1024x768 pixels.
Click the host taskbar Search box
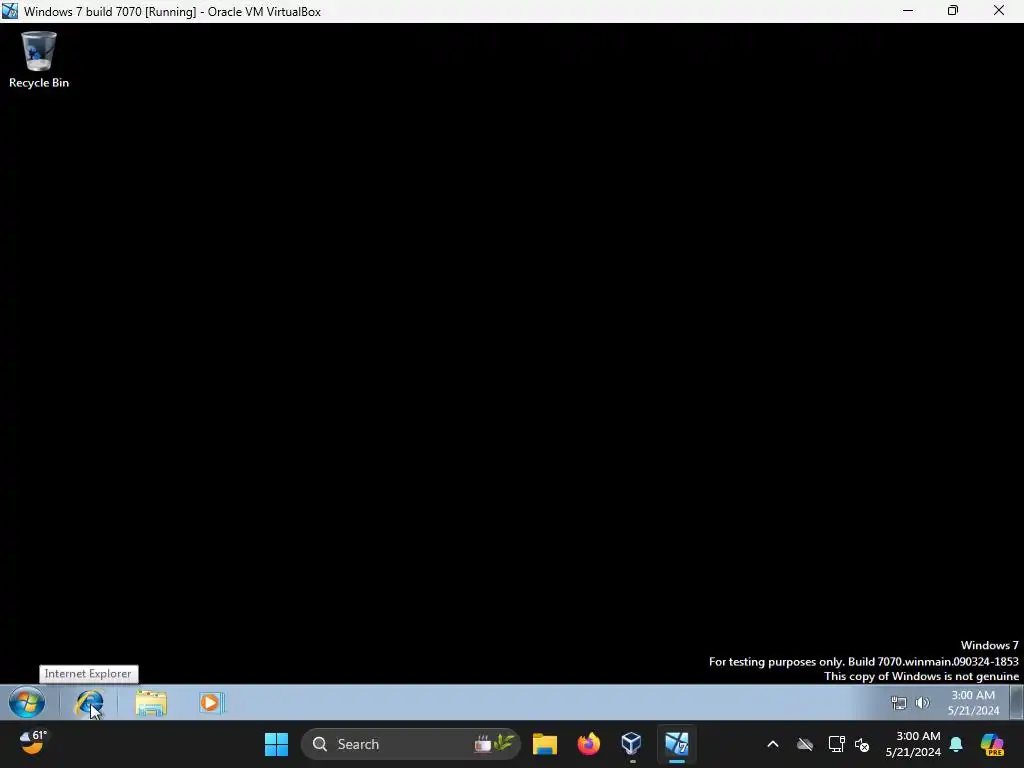(x=411, y=744)
